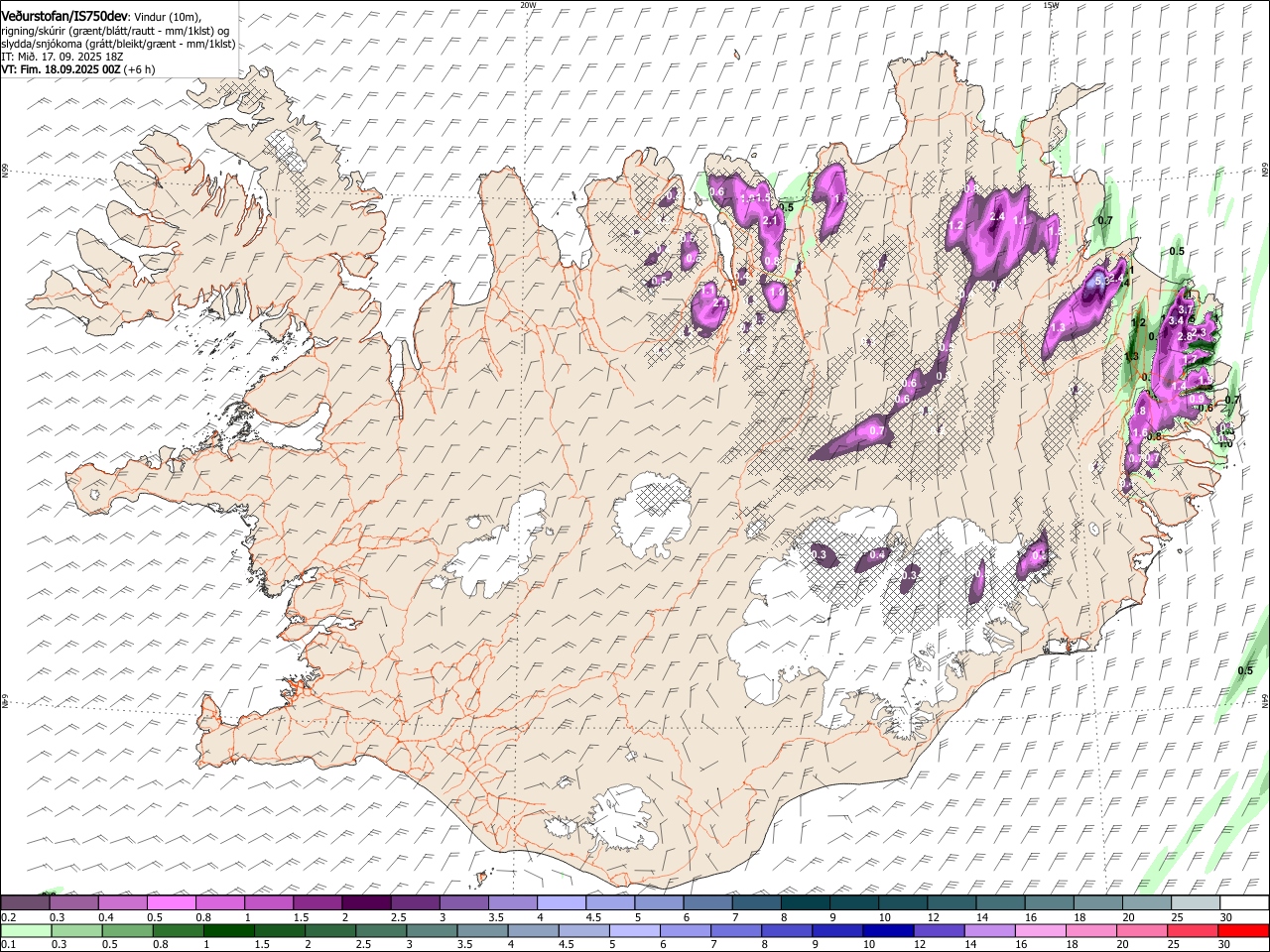Image resolution: width=1270 pixels, height=952 pixels.
Task: Click the 15W longitude label at the top edge
Action: pos(1051,5)
